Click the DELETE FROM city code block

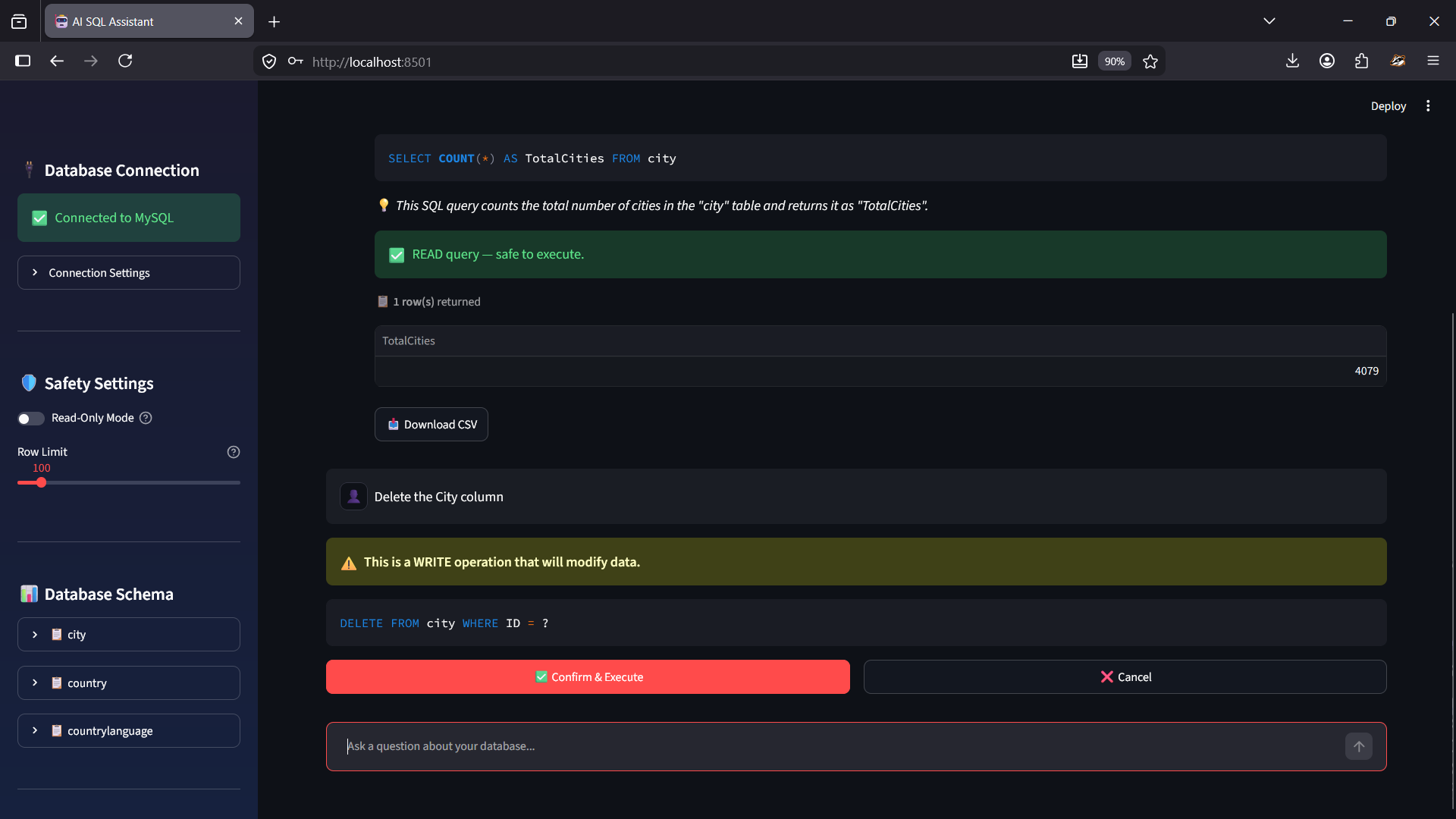point(856,623)
